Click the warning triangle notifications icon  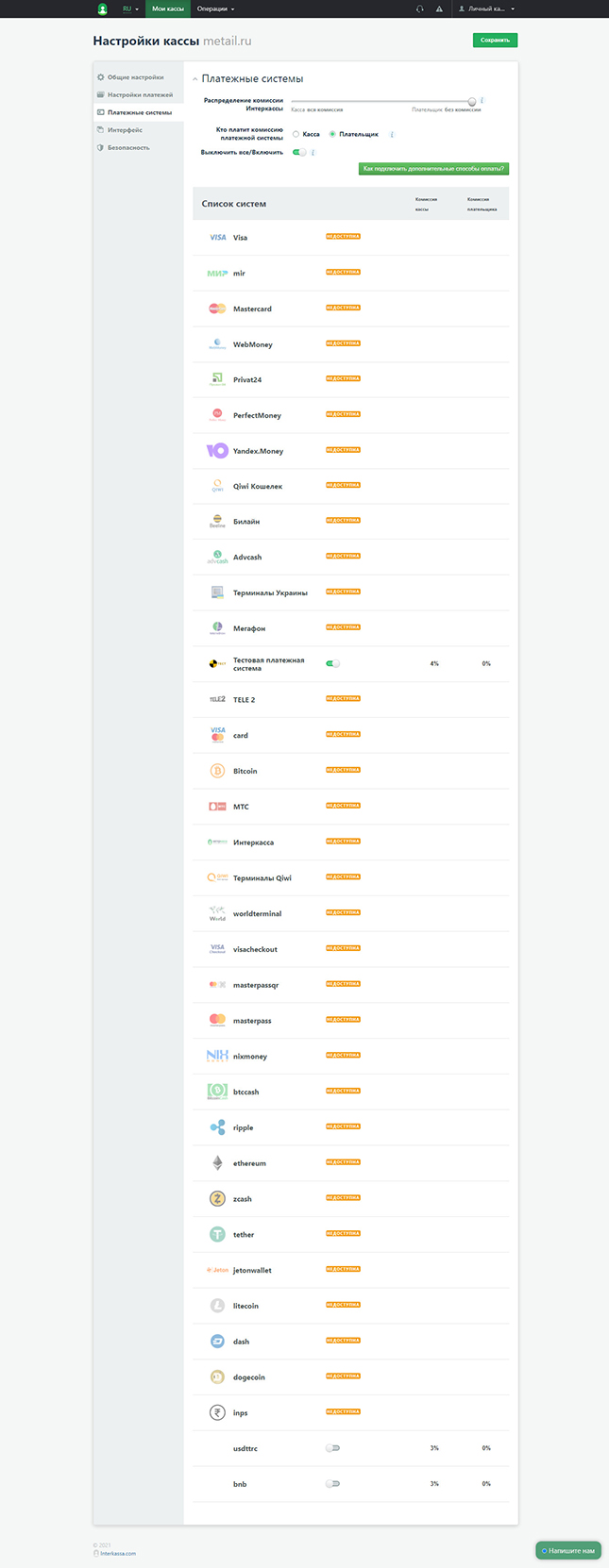coord(439,8)
